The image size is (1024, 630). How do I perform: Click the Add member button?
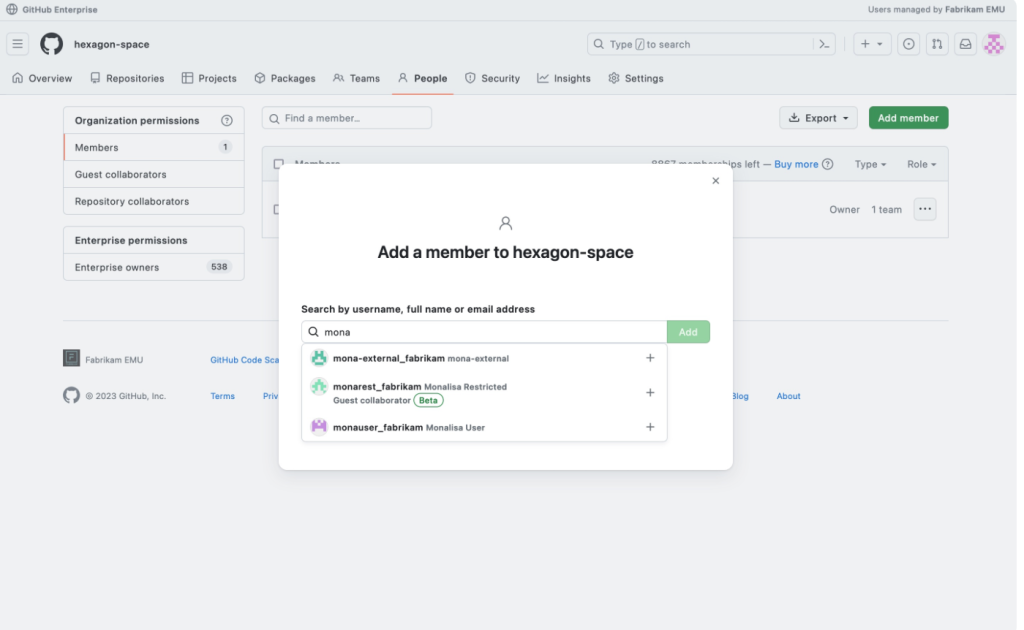(x=908, y=117)
